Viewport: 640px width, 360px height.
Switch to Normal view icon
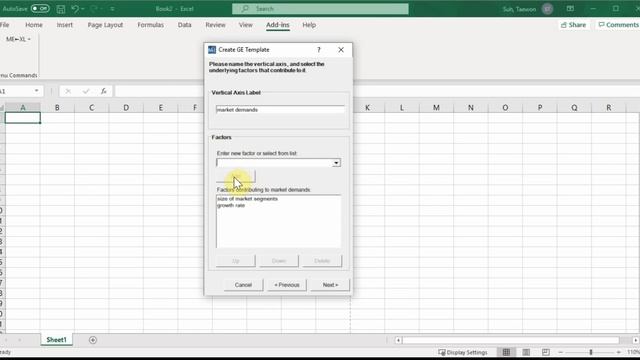506,352
